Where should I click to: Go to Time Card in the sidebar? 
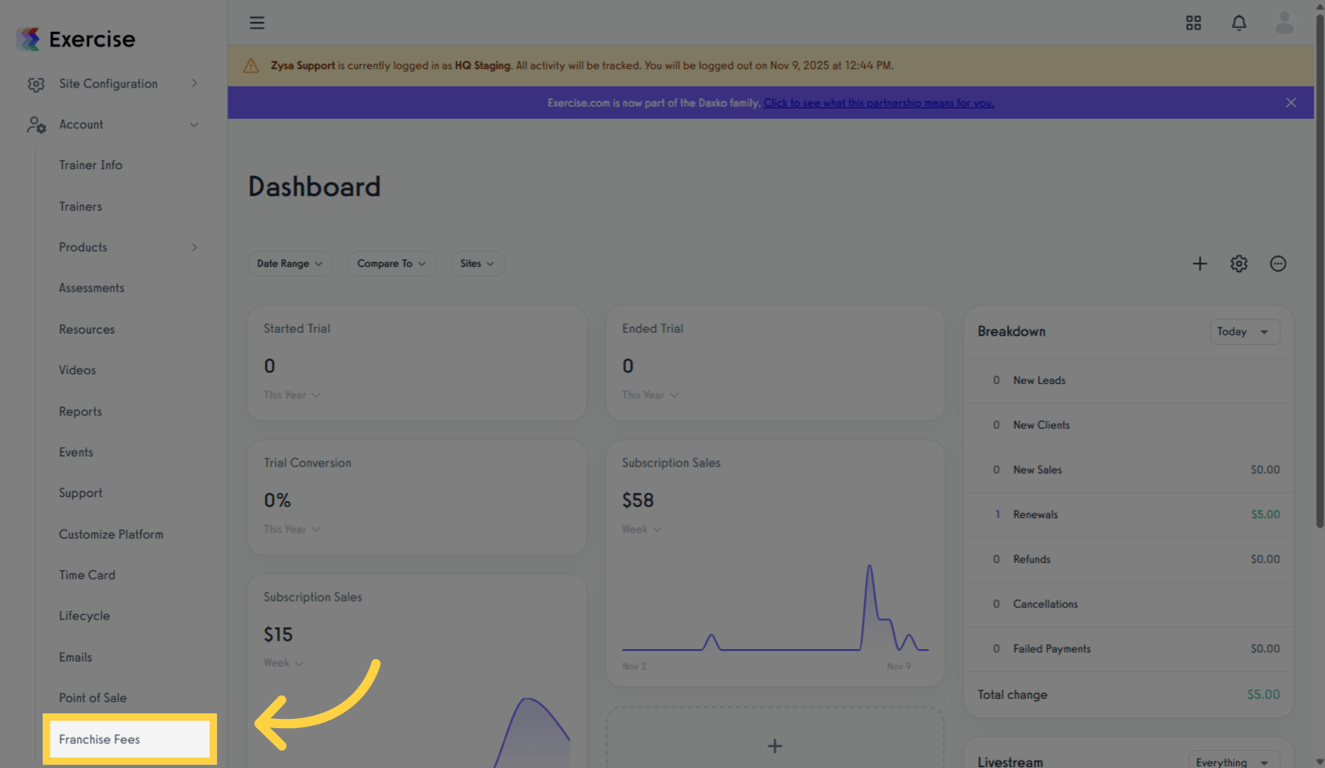point(87,575)
